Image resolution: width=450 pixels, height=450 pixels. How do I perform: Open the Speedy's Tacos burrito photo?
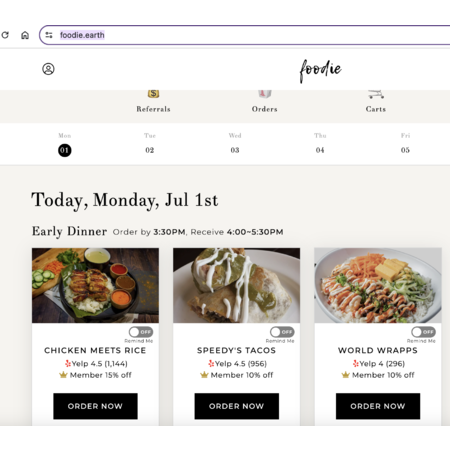[x=237, y=285]
